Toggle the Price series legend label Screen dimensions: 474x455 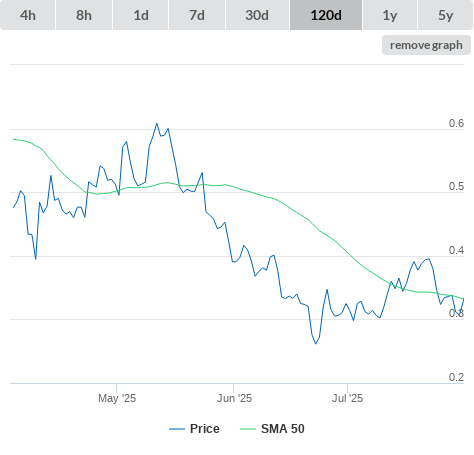[205, 429]
